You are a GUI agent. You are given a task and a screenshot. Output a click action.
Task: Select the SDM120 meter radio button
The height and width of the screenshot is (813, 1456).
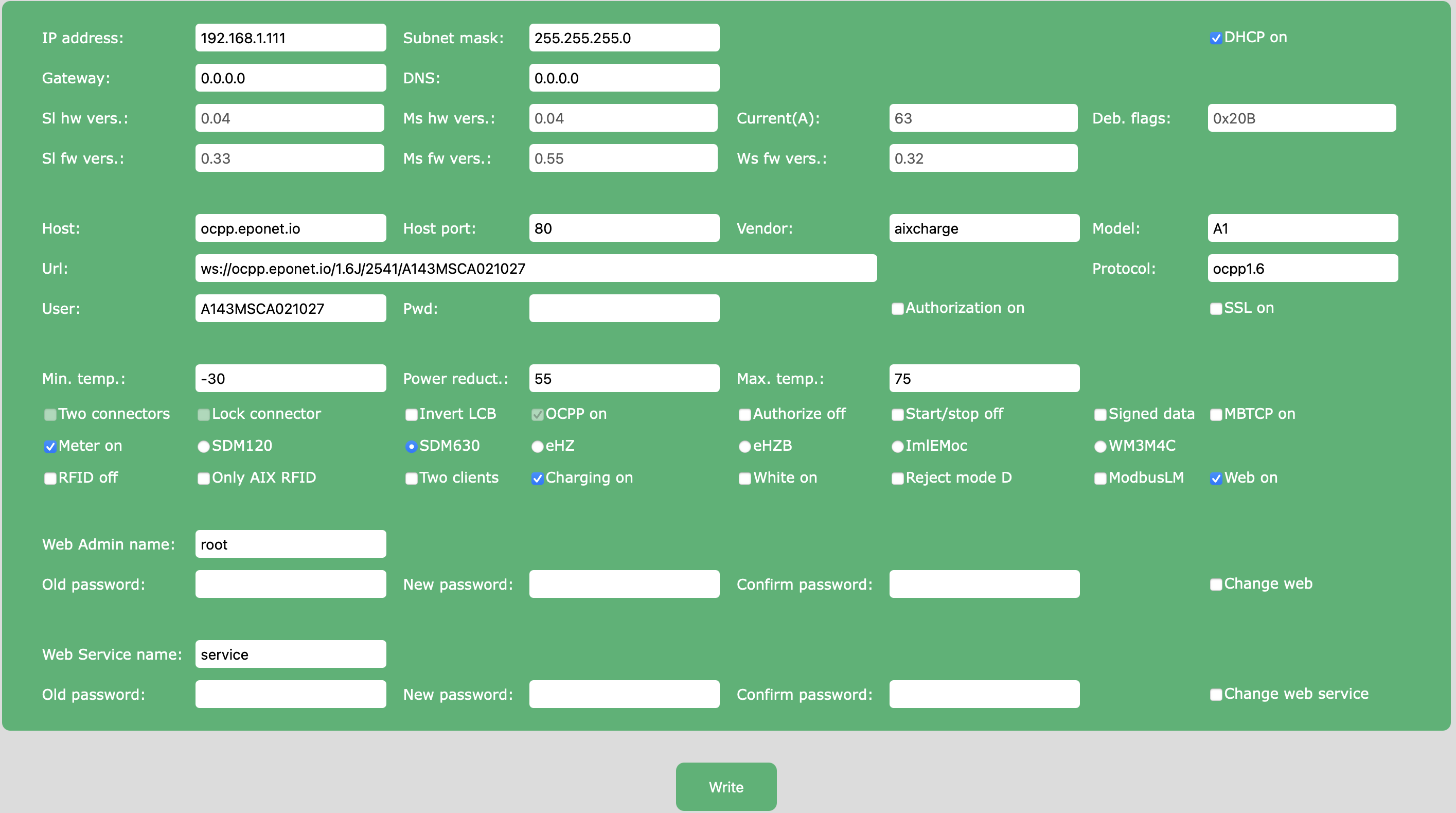203,447
